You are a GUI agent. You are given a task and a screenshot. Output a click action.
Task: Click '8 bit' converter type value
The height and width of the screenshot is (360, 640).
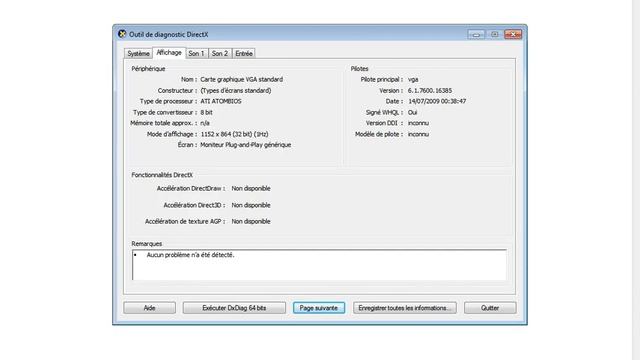click(x=206, y=112)
